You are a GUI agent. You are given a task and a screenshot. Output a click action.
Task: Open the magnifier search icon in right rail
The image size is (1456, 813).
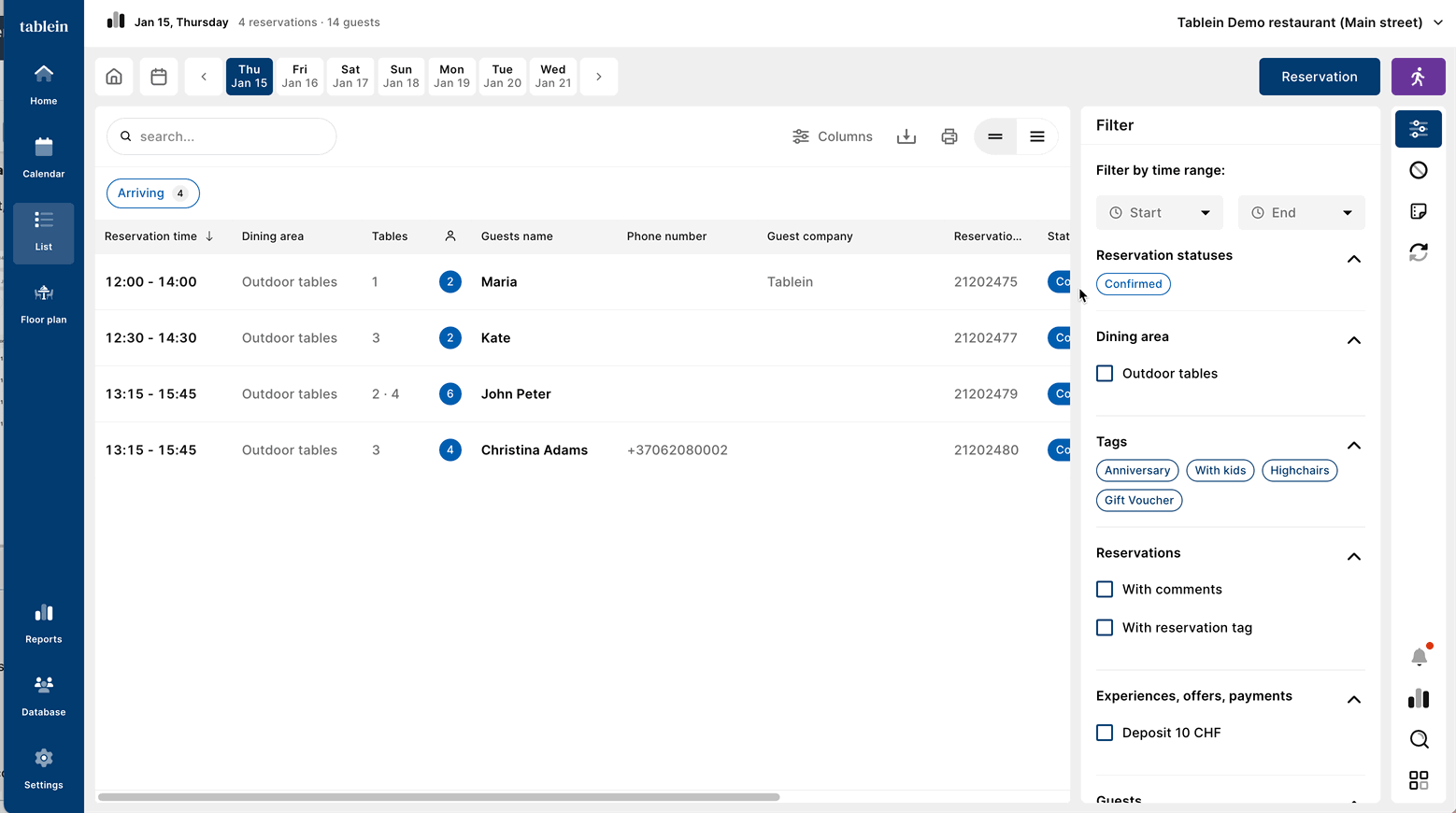coord(1419,739)
